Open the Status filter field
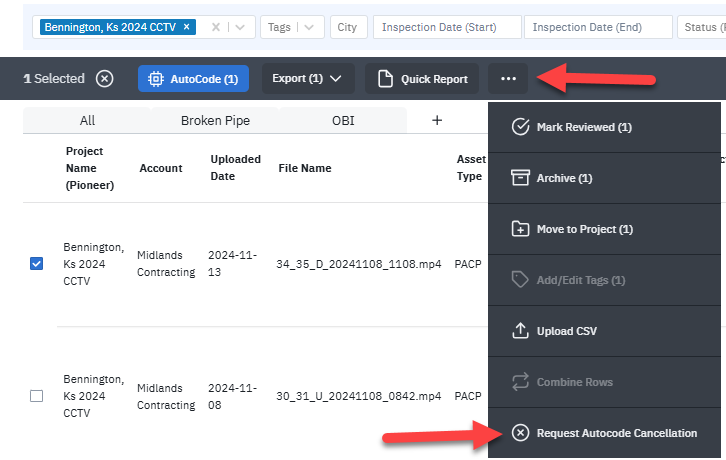Screen dimensions: 726x460 701,27
